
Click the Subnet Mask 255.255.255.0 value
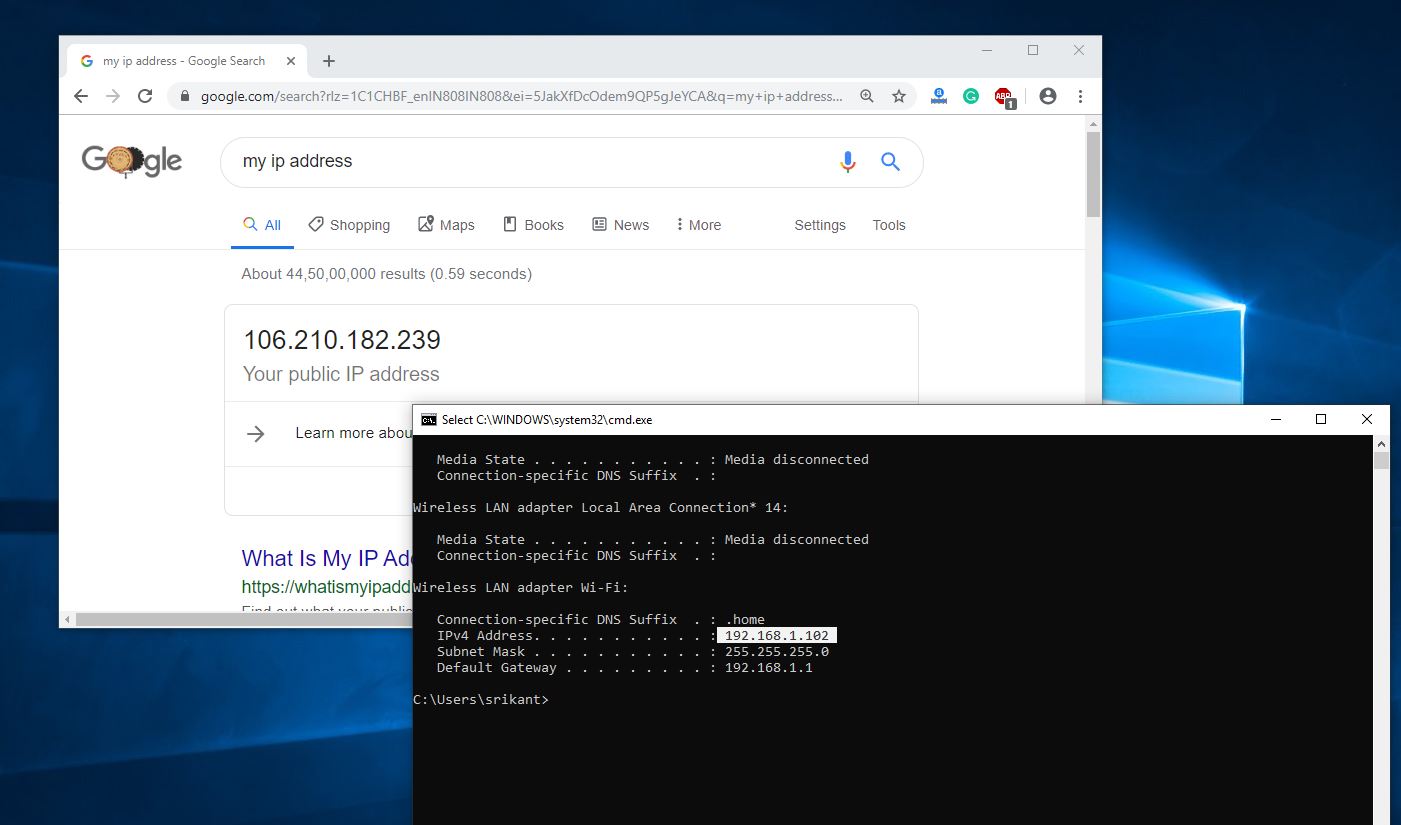(x=777, y=652)
